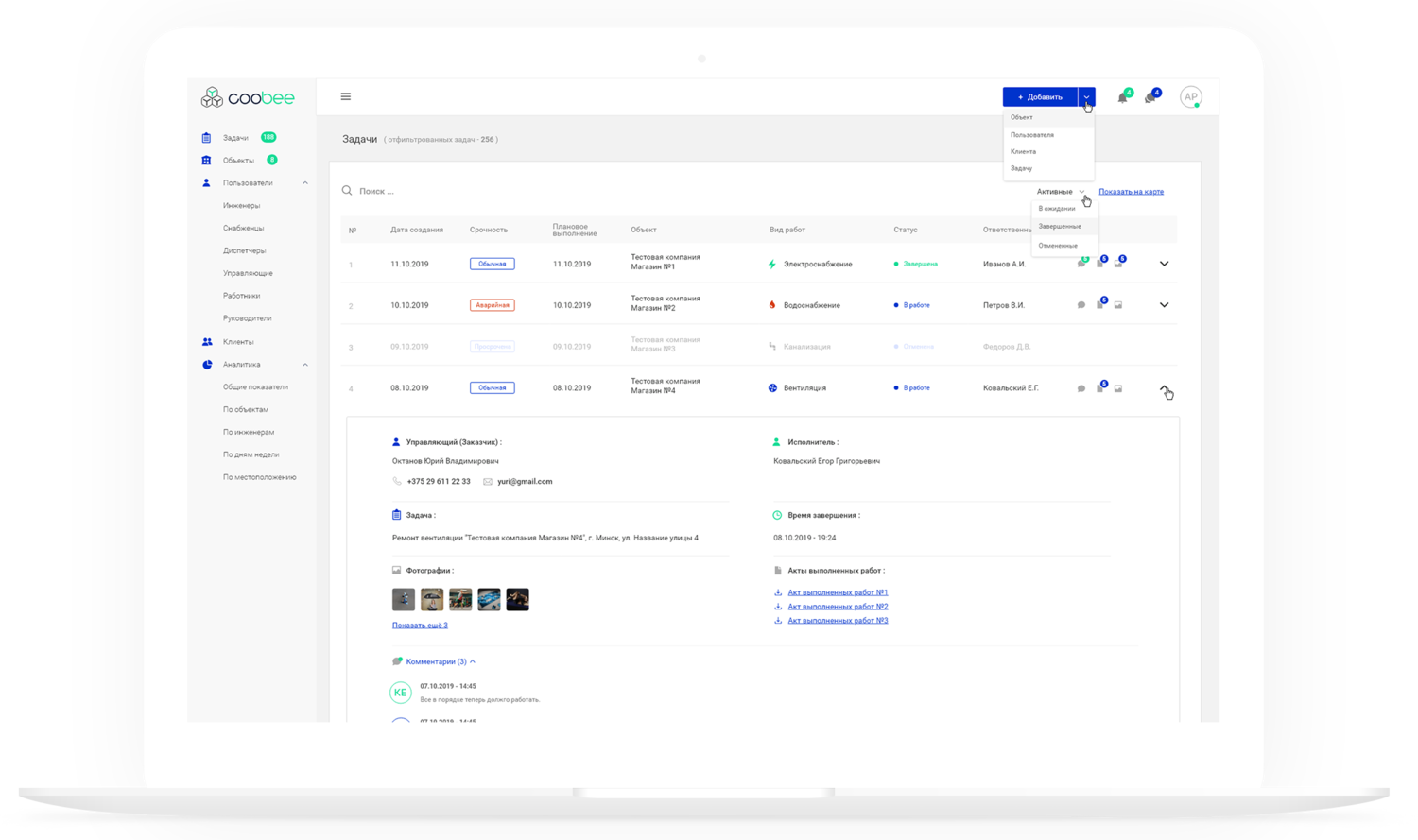This screenshot has height=840, width=1418.
Task: Collapse the Комментарии (3) section
Action: click(473, 661)
